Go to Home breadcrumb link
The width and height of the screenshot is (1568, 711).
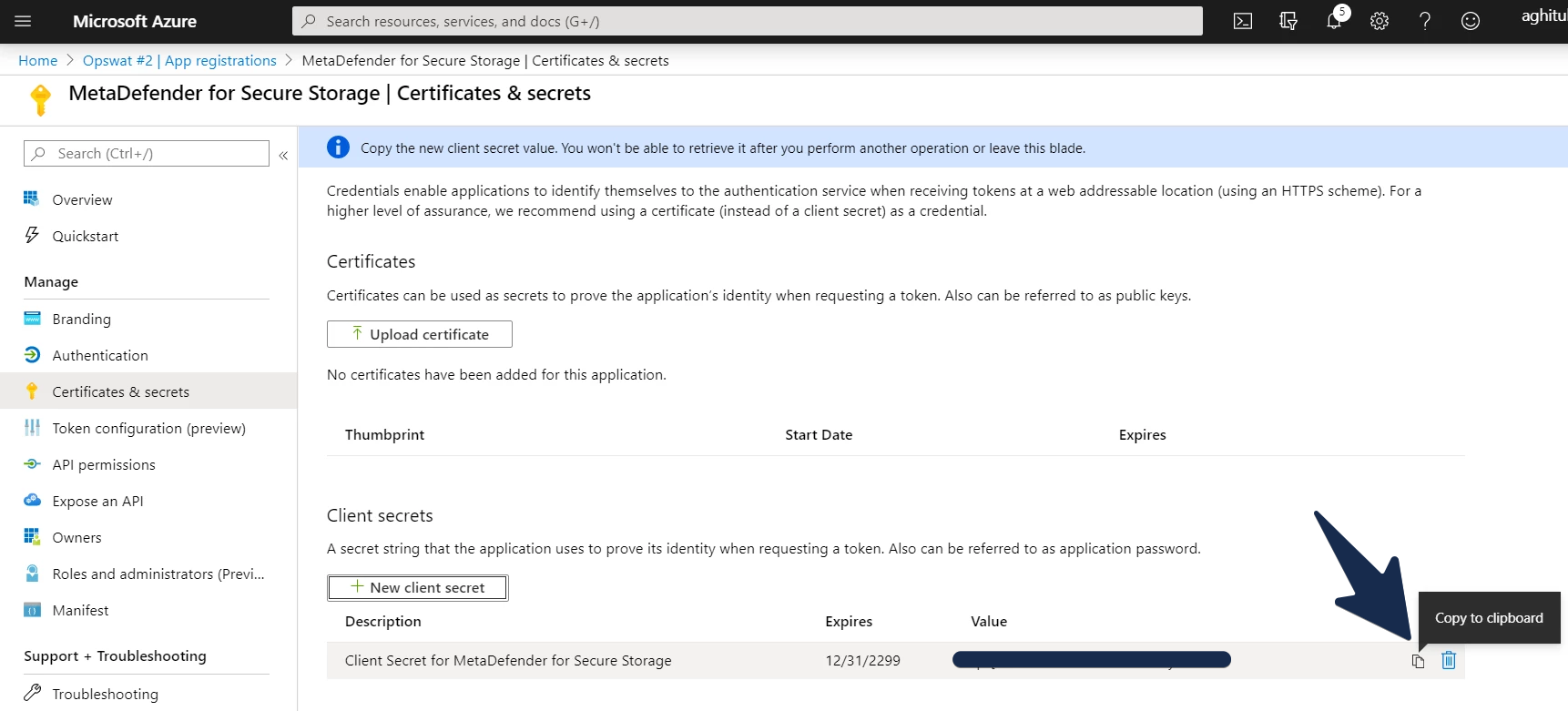37,60
